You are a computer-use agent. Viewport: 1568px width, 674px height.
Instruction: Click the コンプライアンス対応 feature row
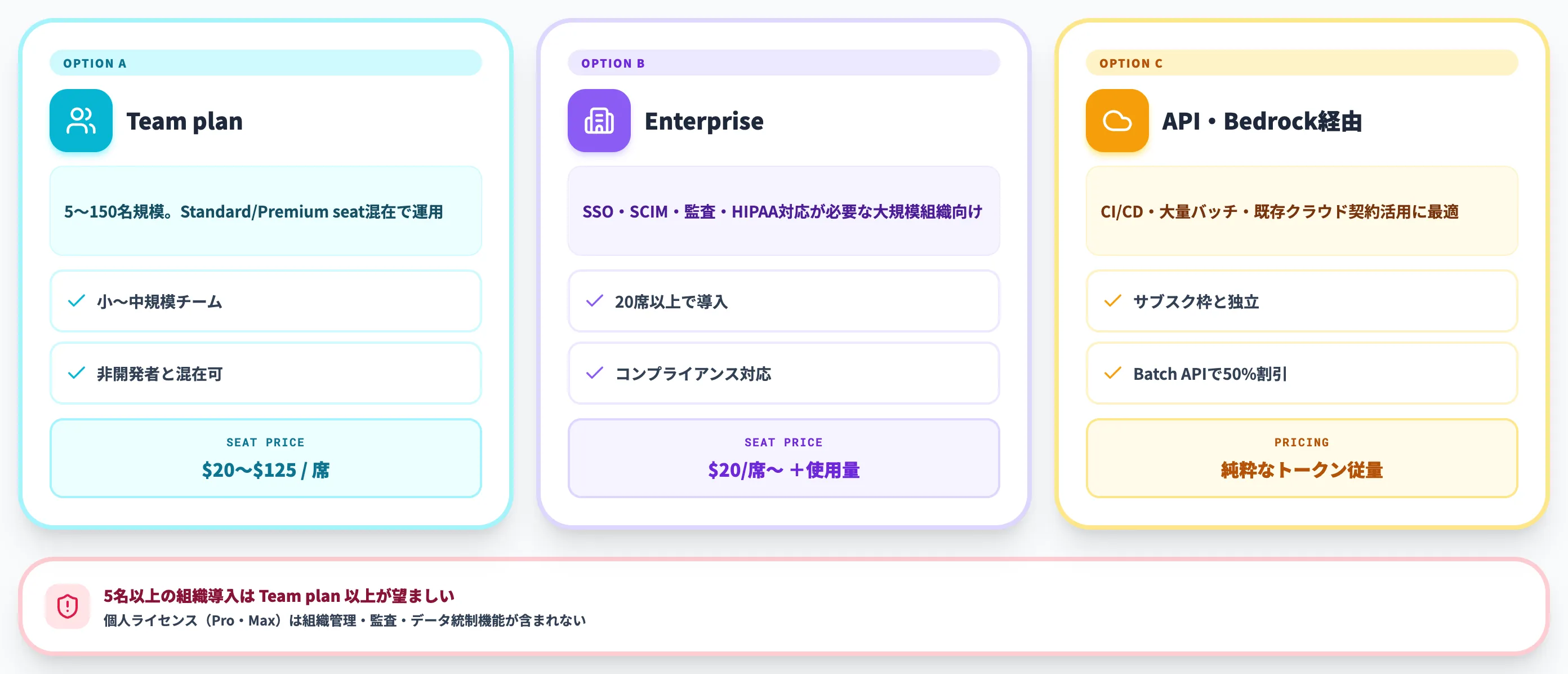[x=783, y=373]
